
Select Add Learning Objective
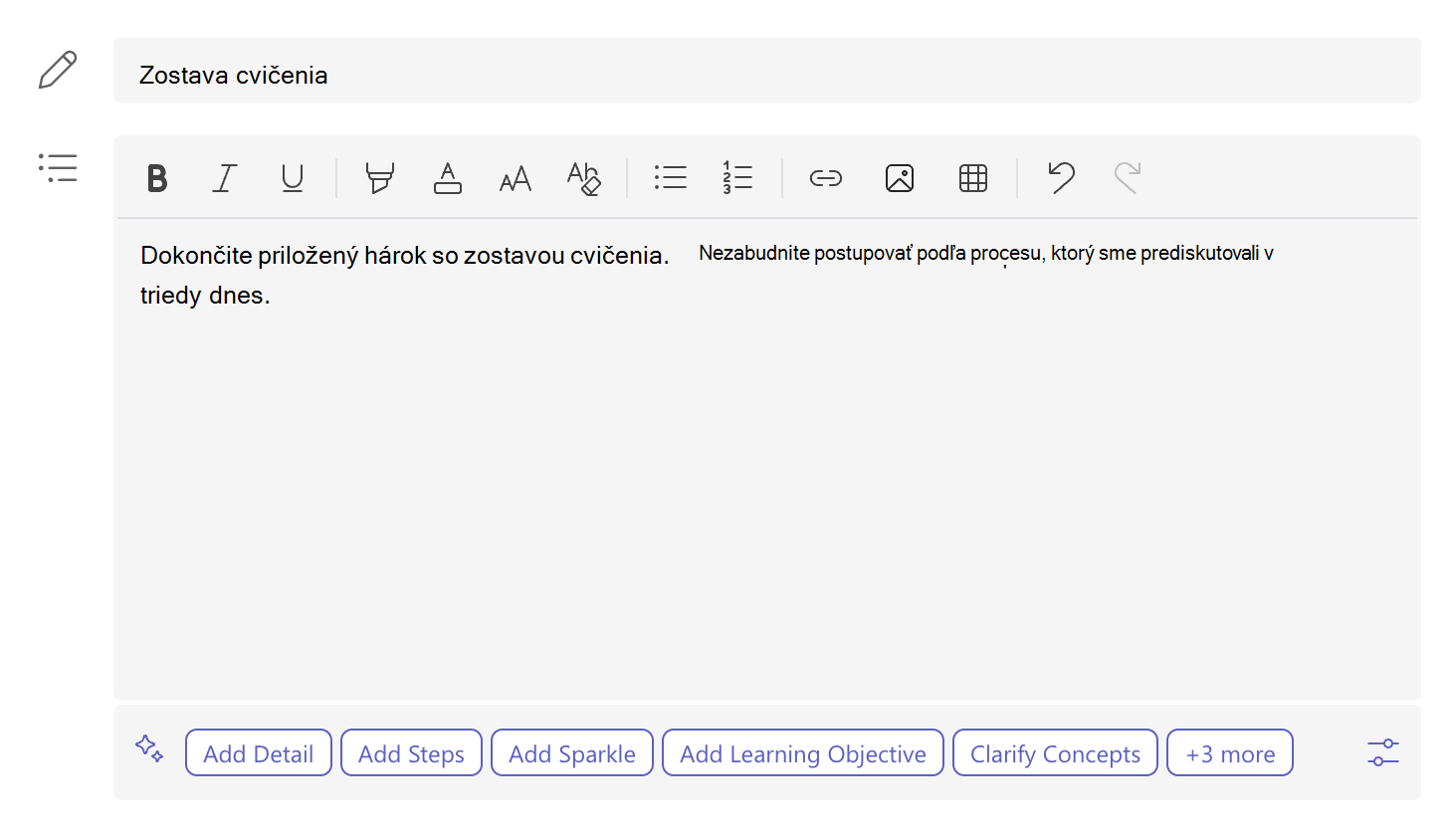(x=803, y=752)
